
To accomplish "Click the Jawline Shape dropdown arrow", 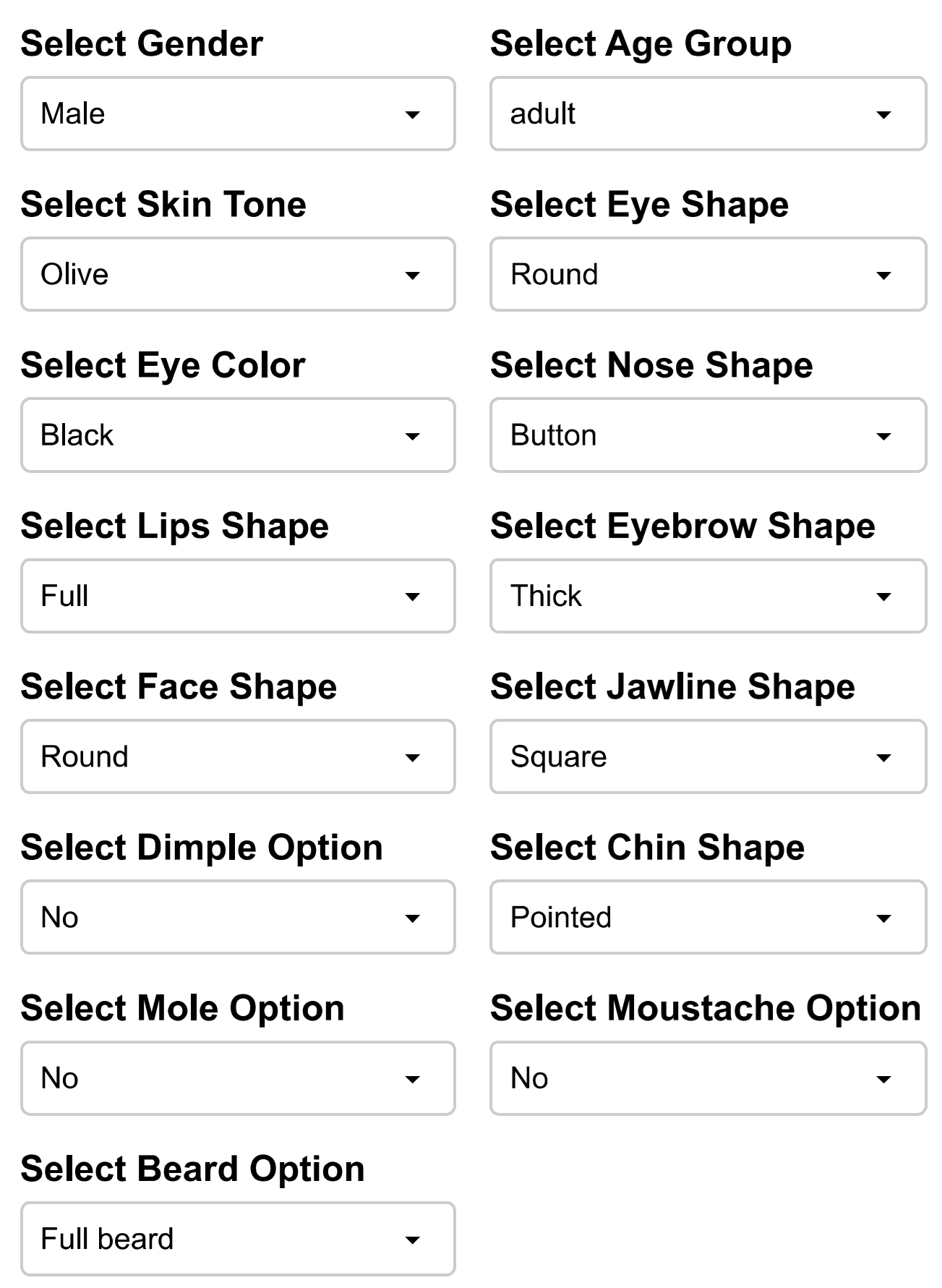I will point(883,758).
